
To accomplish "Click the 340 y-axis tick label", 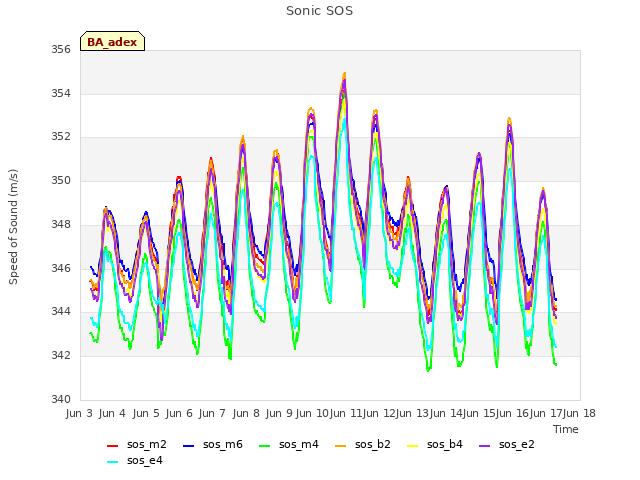I will click(x=61, y=399).
